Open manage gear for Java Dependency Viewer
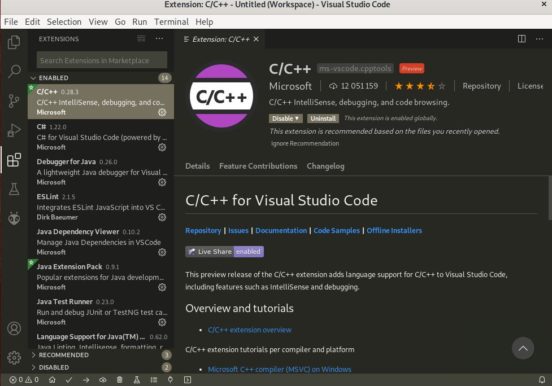 [162, 252]
